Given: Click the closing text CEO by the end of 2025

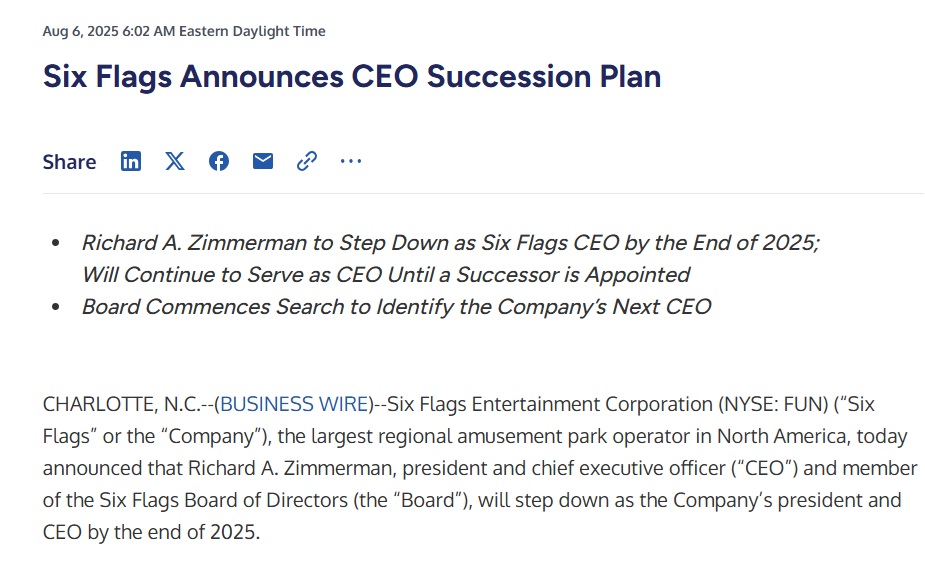Looking at the screenshot, I should [x=152, y=532].
